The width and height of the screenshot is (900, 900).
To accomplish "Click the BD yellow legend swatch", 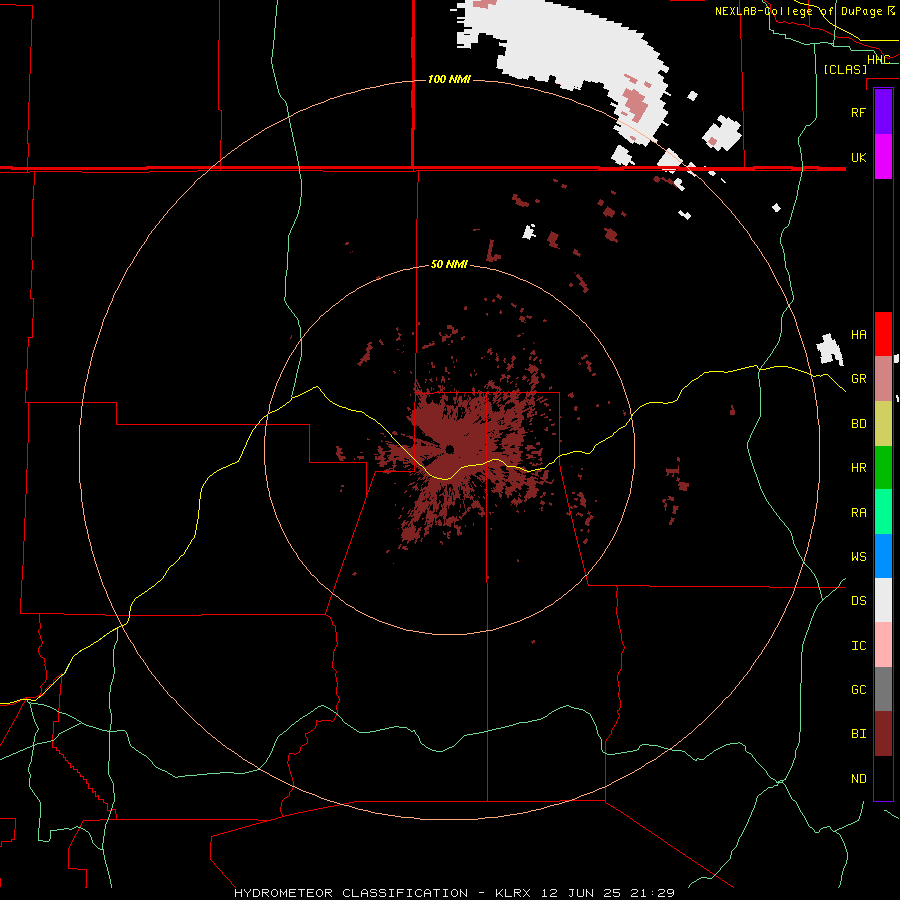I will click(x=883, y=423).
